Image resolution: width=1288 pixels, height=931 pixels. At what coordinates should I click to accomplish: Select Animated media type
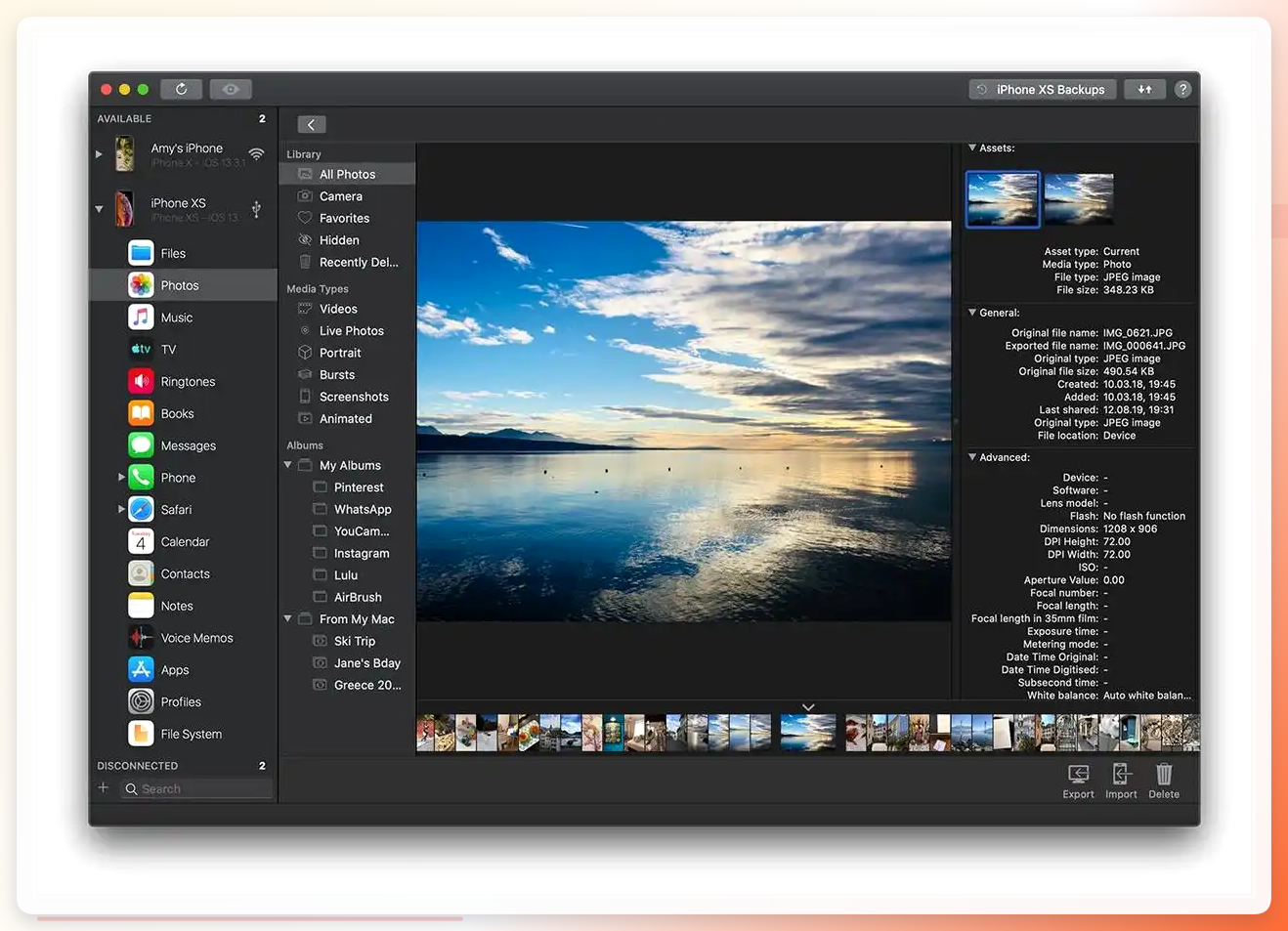click(347, 418)
